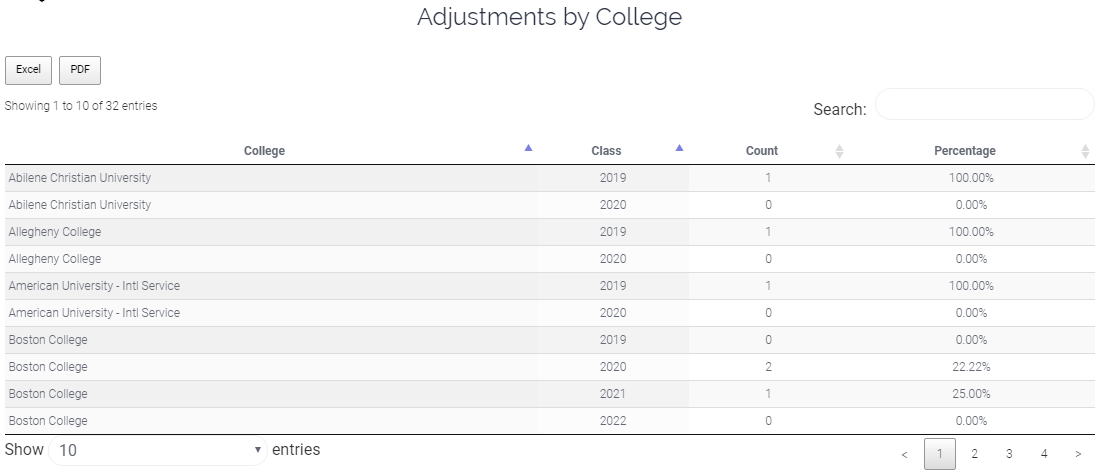Viewport: 1100px width, 476px height.
Task: Go to next page arrow
Action: click(1078, 454)
